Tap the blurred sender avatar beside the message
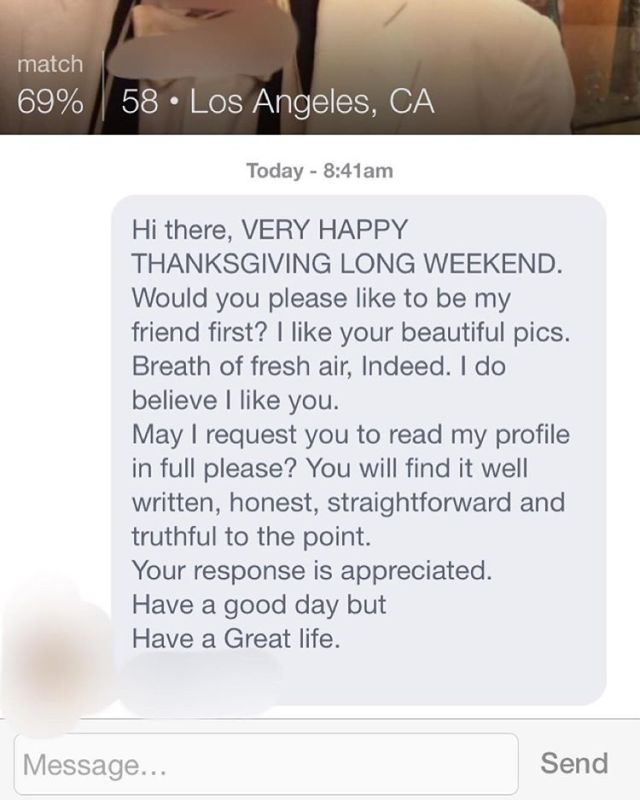 pyautogui.click(x=56, y=649)
